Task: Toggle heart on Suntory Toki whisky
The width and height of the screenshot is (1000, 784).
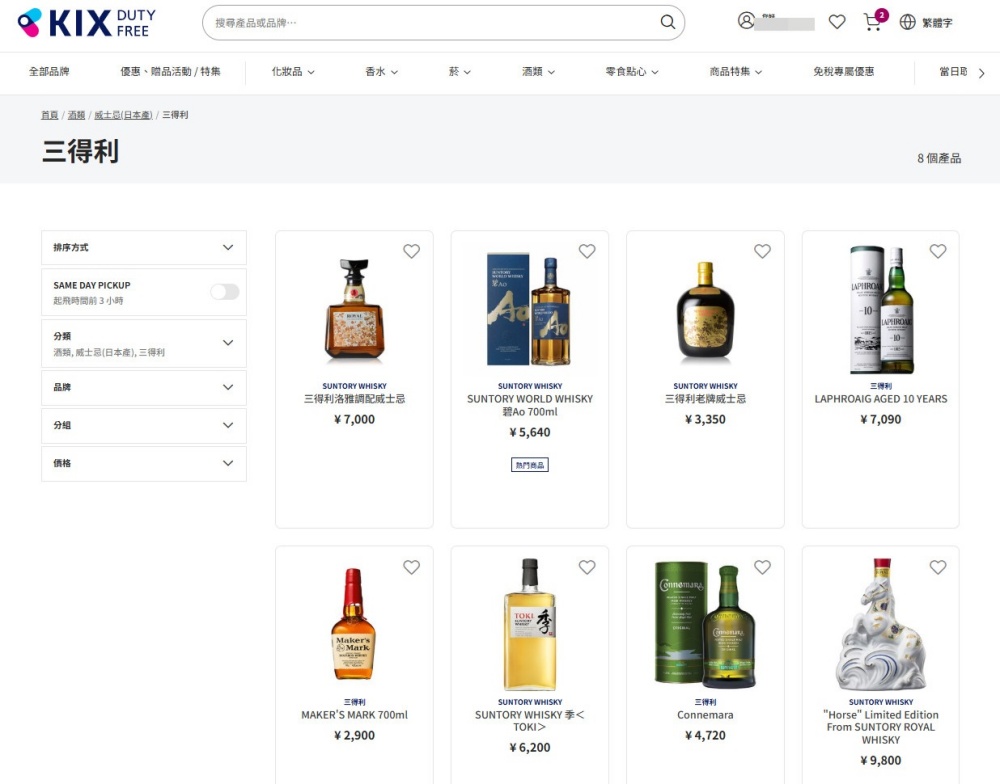Action: click(586, 567)
